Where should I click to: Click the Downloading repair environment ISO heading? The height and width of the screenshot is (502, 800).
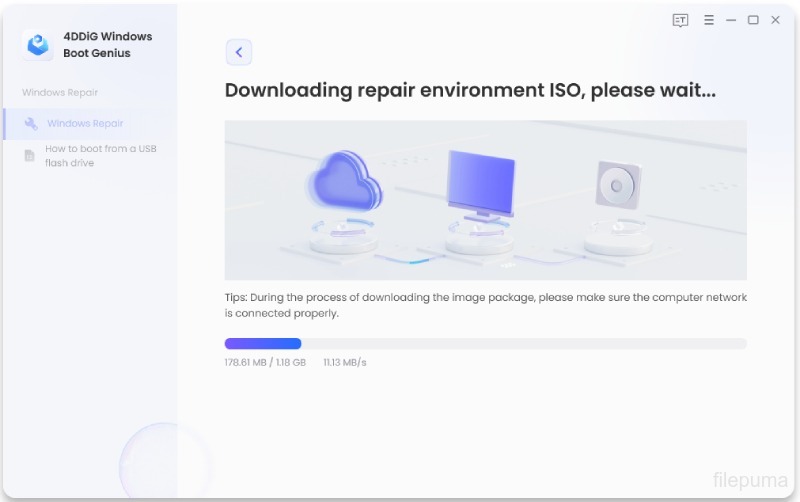tap(470, 90)
